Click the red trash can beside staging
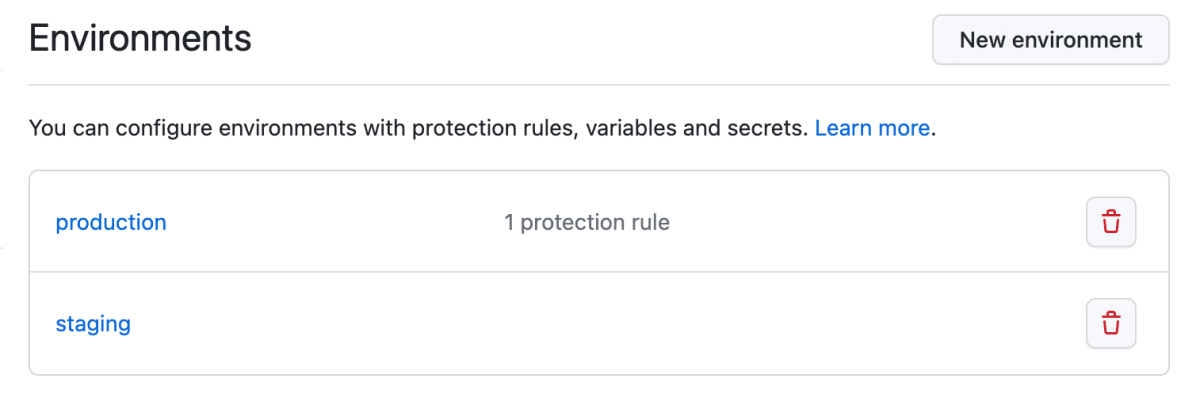The height and width of the screenshot is (409, 1200). (x=1111, y=324)
